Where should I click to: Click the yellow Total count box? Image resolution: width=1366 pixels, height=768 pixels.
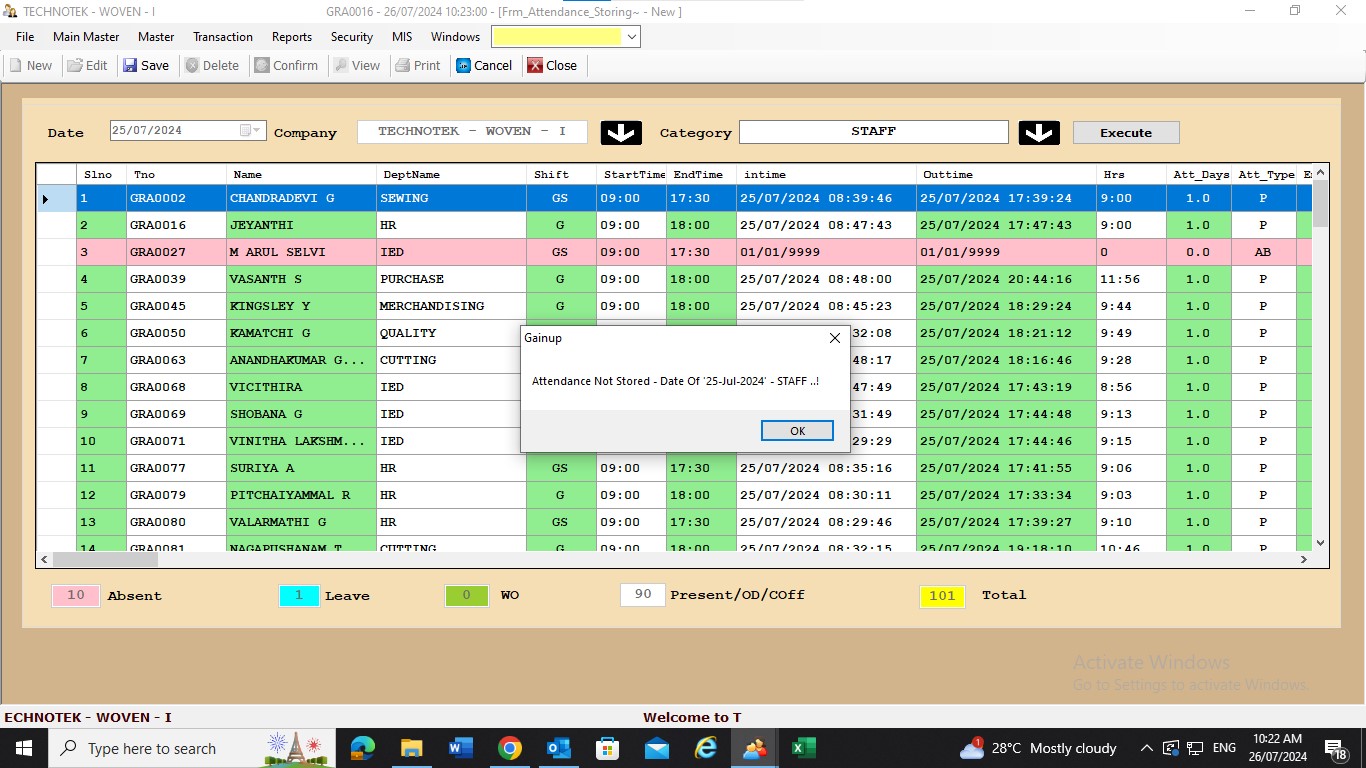(x=942, y=596)
